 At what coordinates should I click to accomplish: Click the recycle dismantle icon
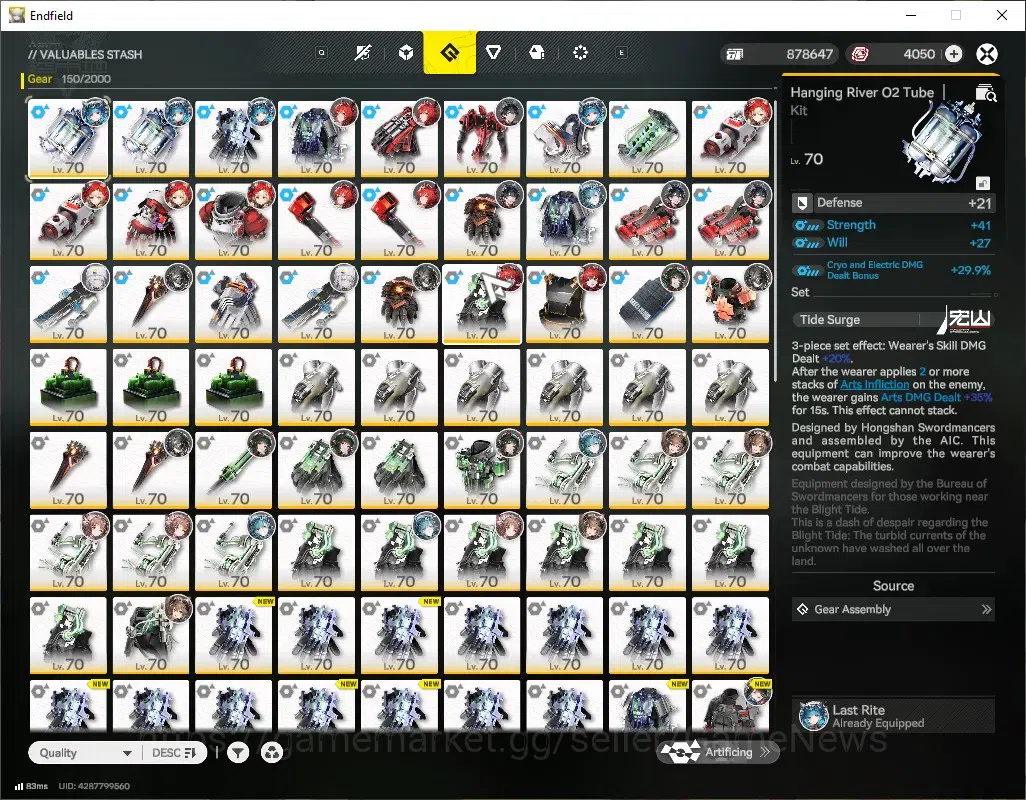[x=272, y=754]
